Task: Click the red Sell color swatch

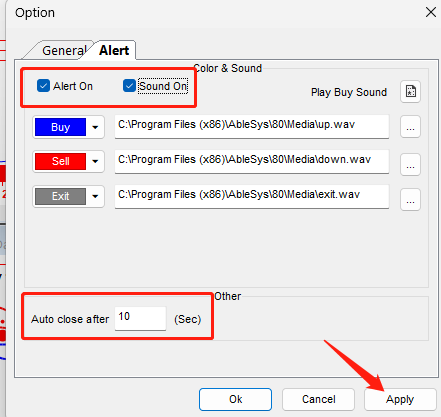Action: coord(60,161)
